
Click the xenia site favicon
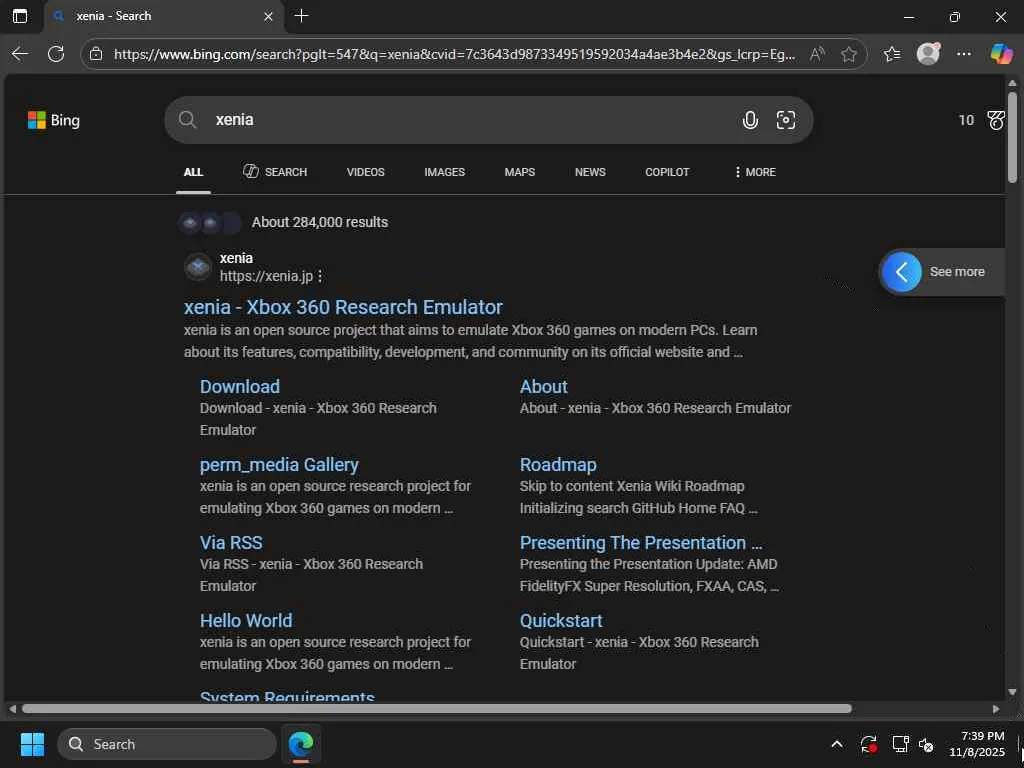point(198,266)
